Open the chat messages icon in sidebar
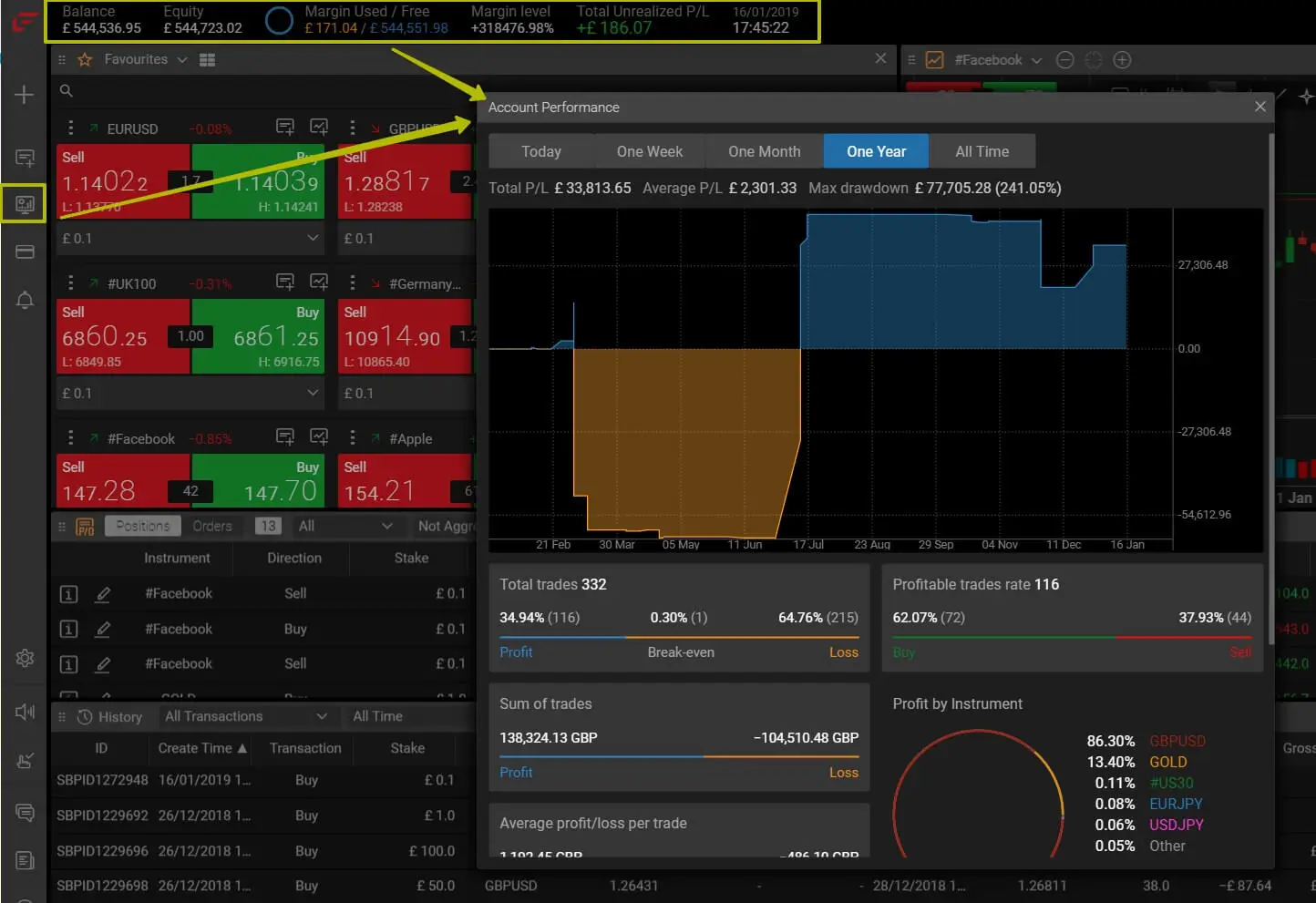The width and height of the screenshot is (1316, 903). (x=25, y=812)
